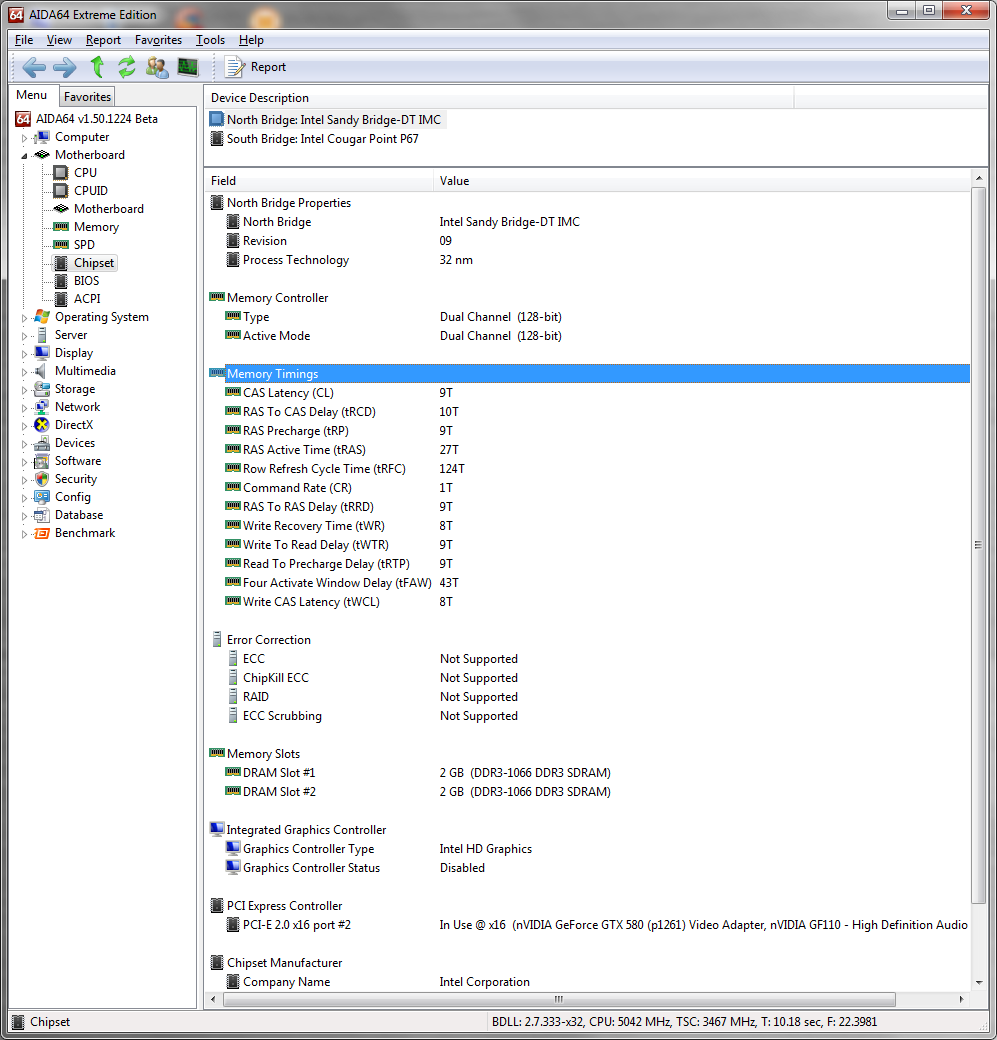This screenshot has width=997, height=1040.
Task: Click the vertical scrollbar down arrow
Action: click(979, 983)
